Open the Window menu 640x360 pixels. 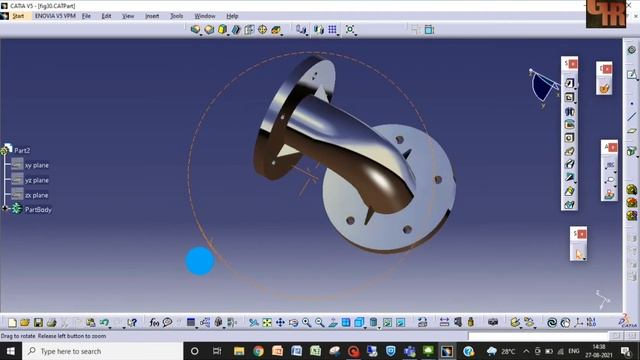coord(204,16)
